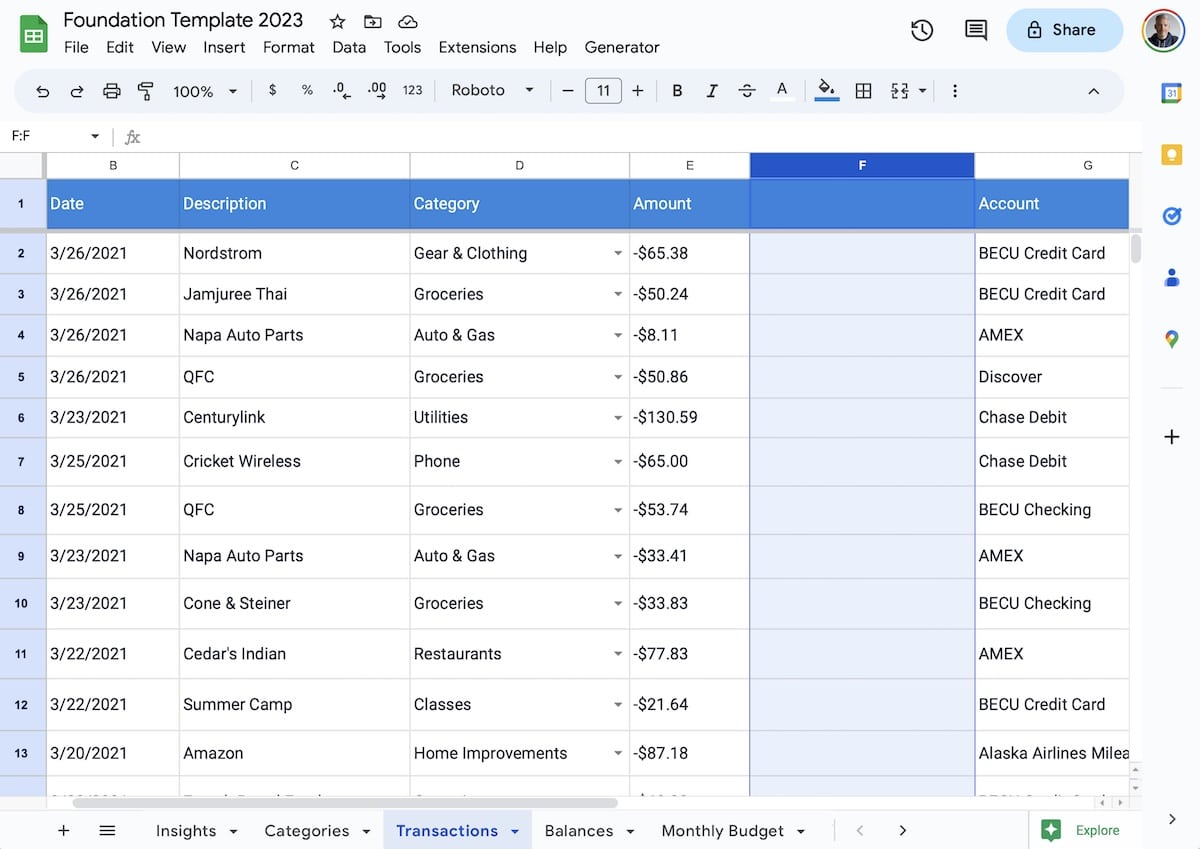This screenshot has width=1200, height=849.
Task: Open the File menu
Action: [x=76, y=47]
